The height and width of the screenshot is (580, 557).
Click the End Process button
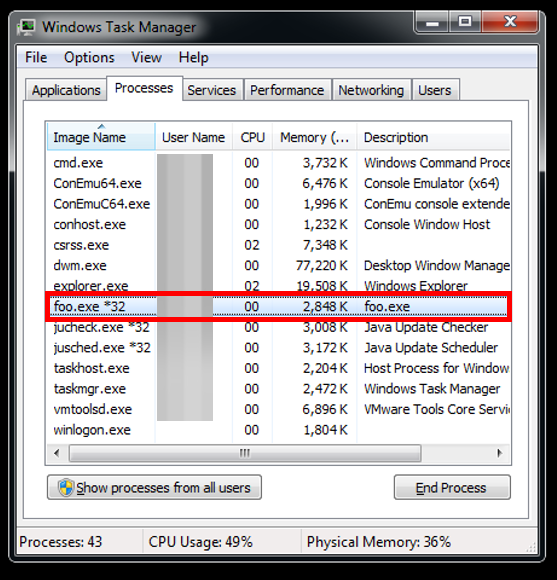pyautogui.click(x=452, y=488)
